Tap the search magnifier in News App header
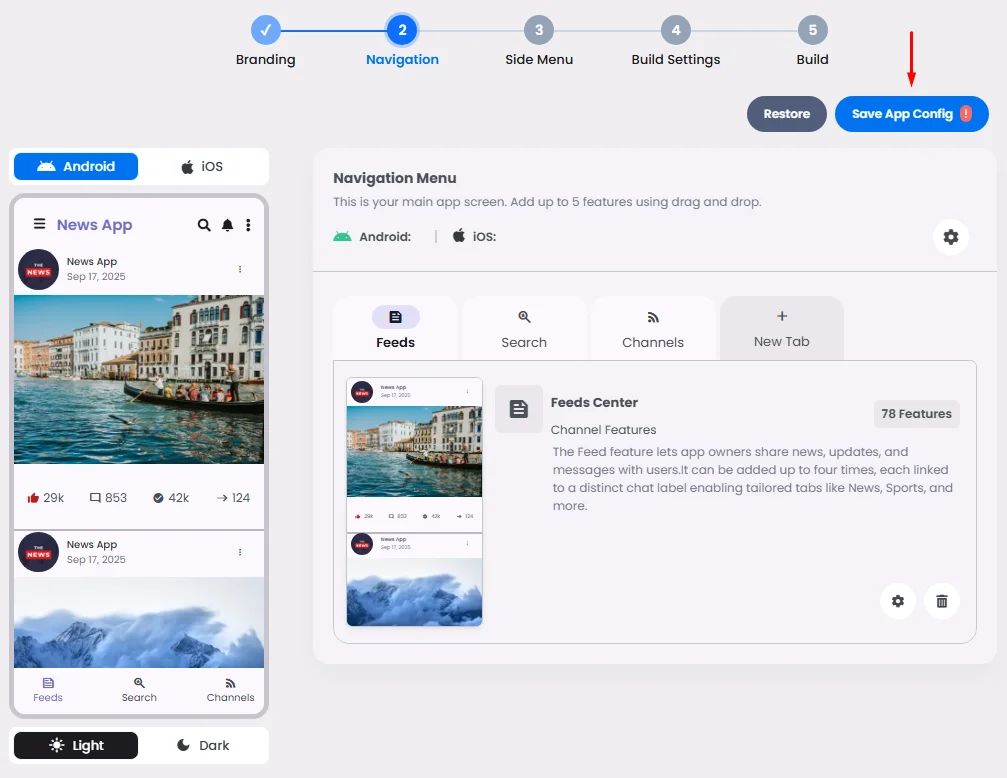Viewport: 1007px width, 778px height. point(204,225)
